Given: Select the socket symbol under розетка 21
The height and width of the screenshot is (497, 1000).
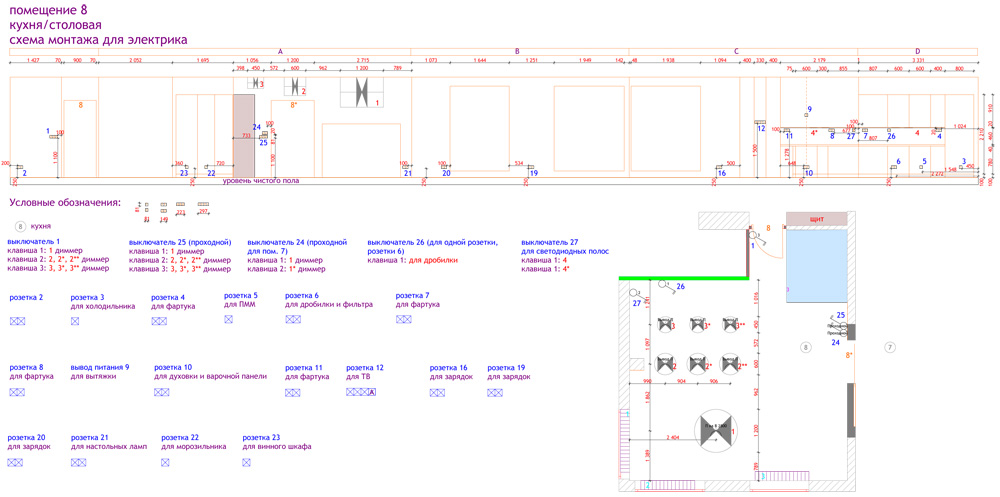Looking at the screenshot, I should 76,463.
